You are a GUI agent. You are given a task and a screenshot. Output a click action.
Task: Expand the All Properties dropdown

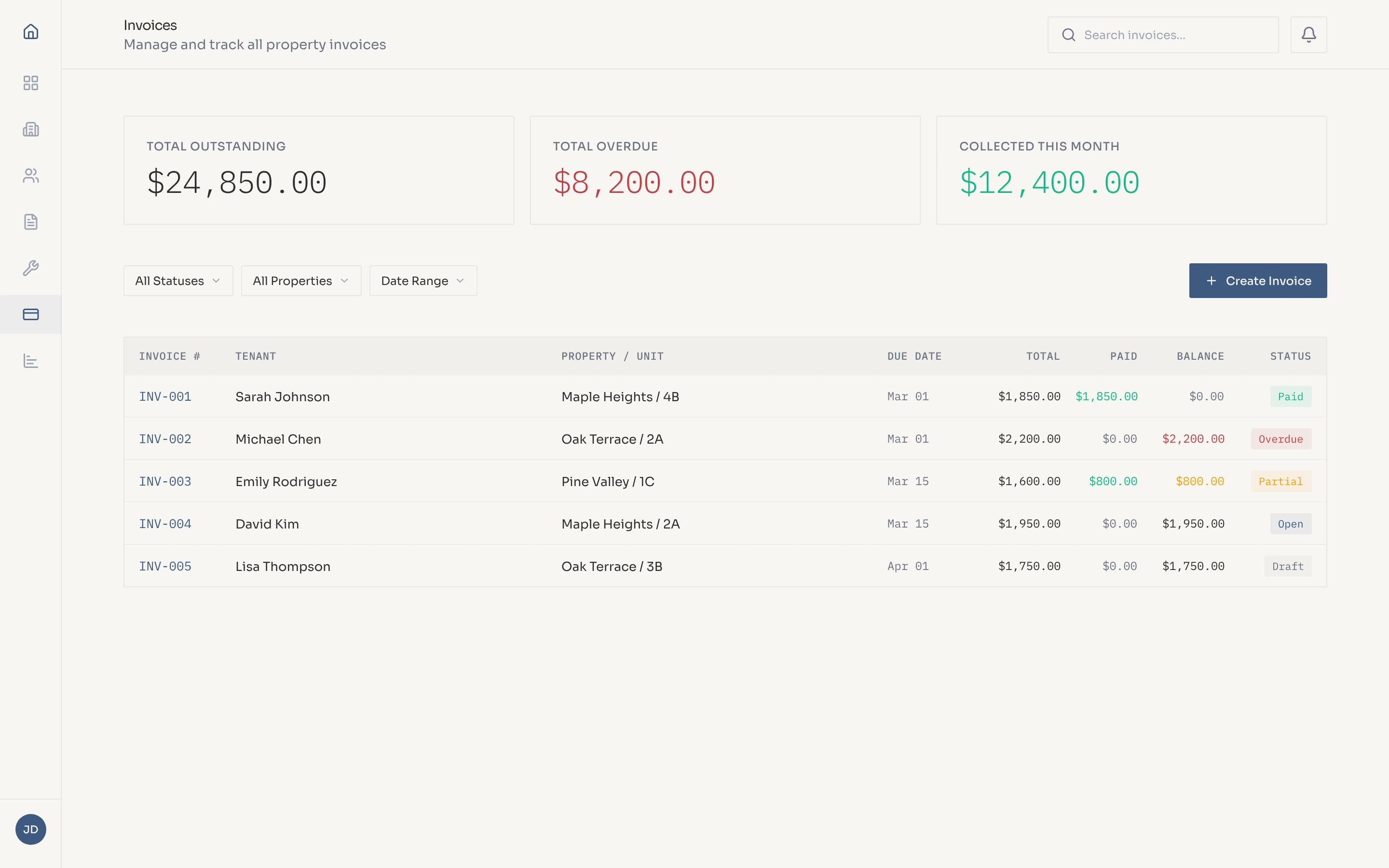click(301, 281)
